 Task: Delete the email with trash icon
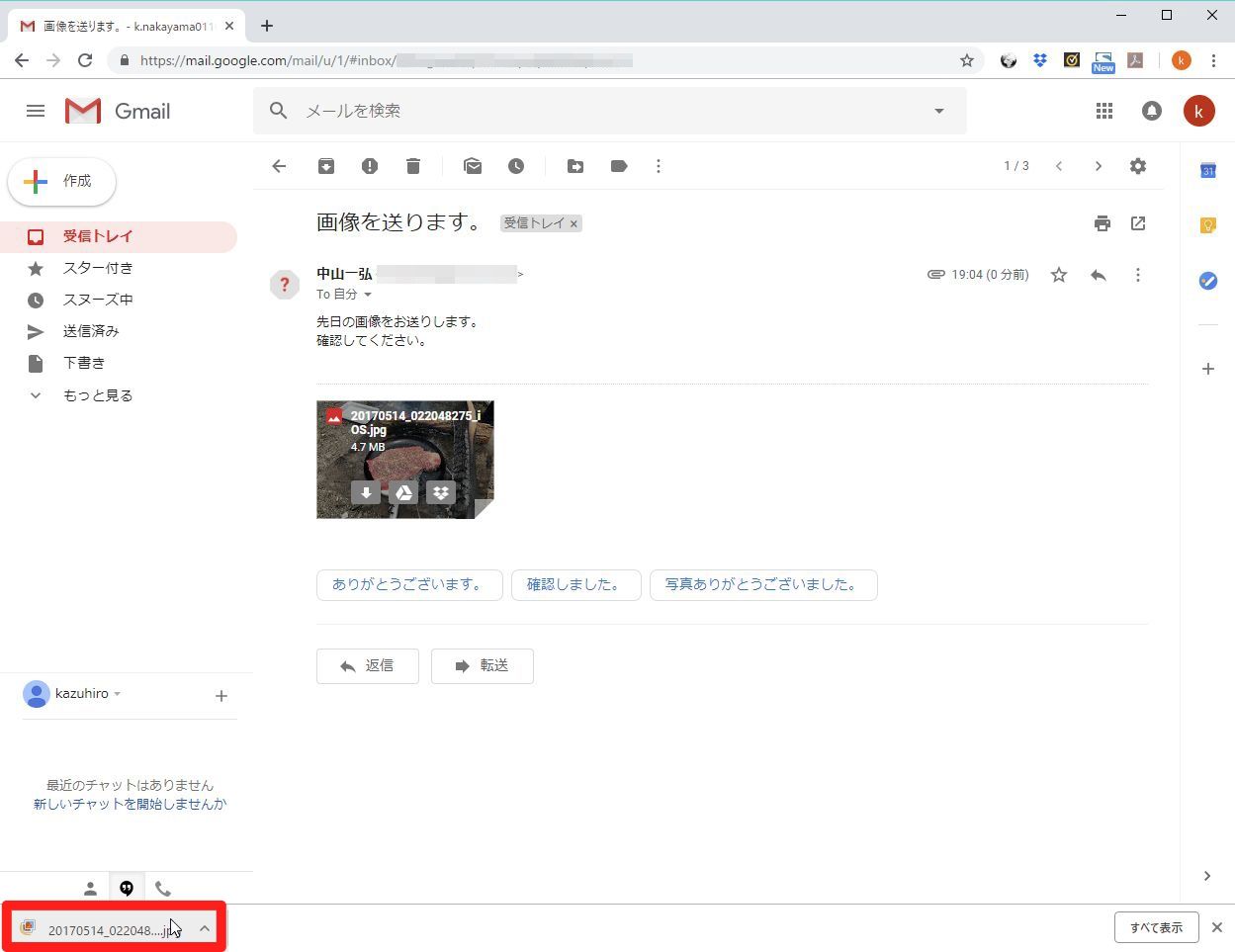pyautogui.click(x=413, y=166)
